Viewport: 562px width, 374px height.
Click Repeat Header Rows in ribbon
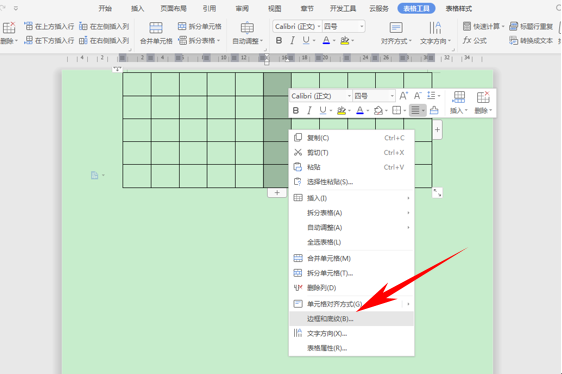pyautogui.click(x=532, y=26)
